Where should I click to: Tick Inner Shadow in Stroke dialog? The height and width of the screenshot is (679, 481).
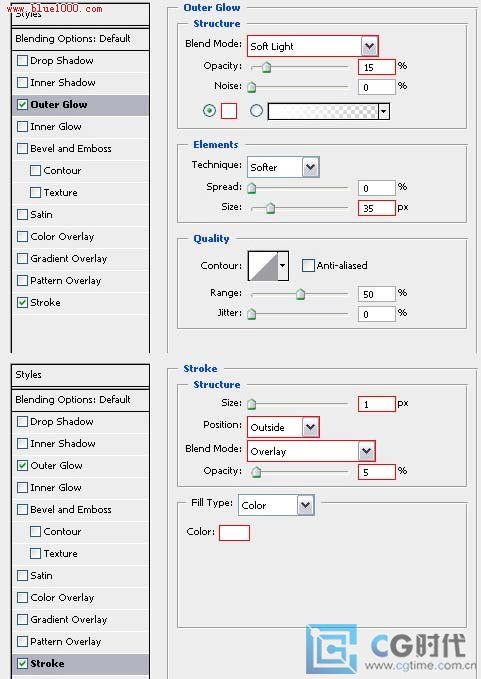[22, 443]
